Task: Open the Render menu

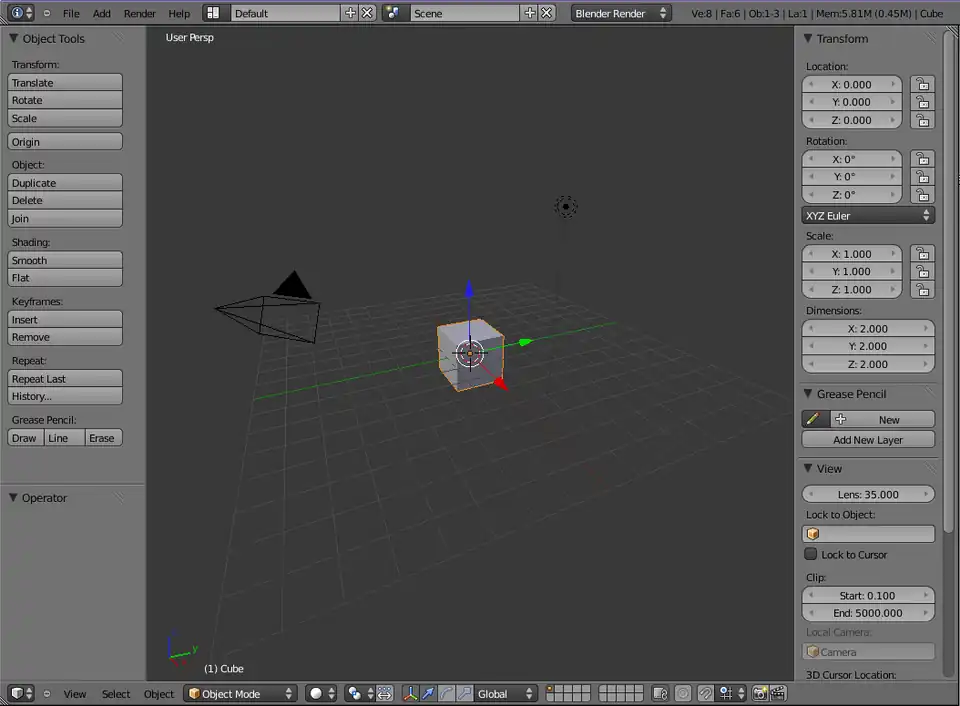Action: 139,14
